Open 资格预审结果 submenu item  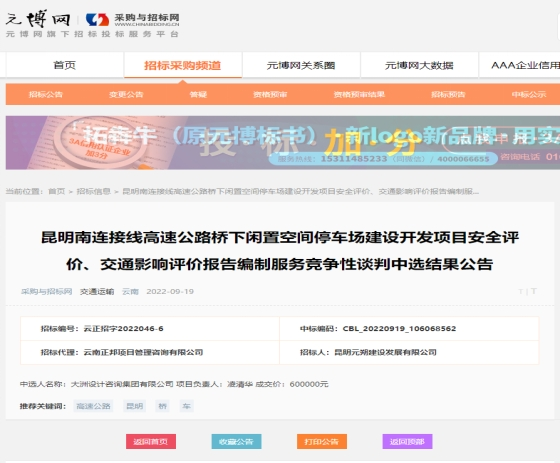coord(359,94)
